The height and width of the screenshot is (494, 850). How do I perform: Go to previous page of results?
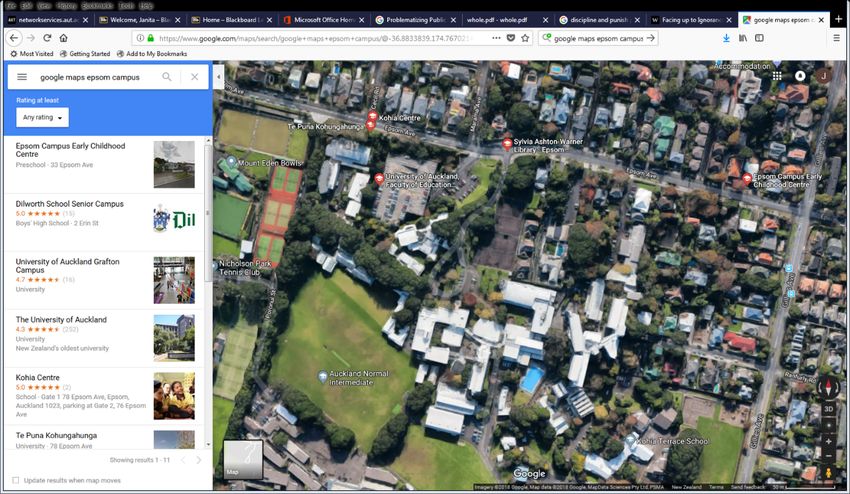click(x=183, y=460)
